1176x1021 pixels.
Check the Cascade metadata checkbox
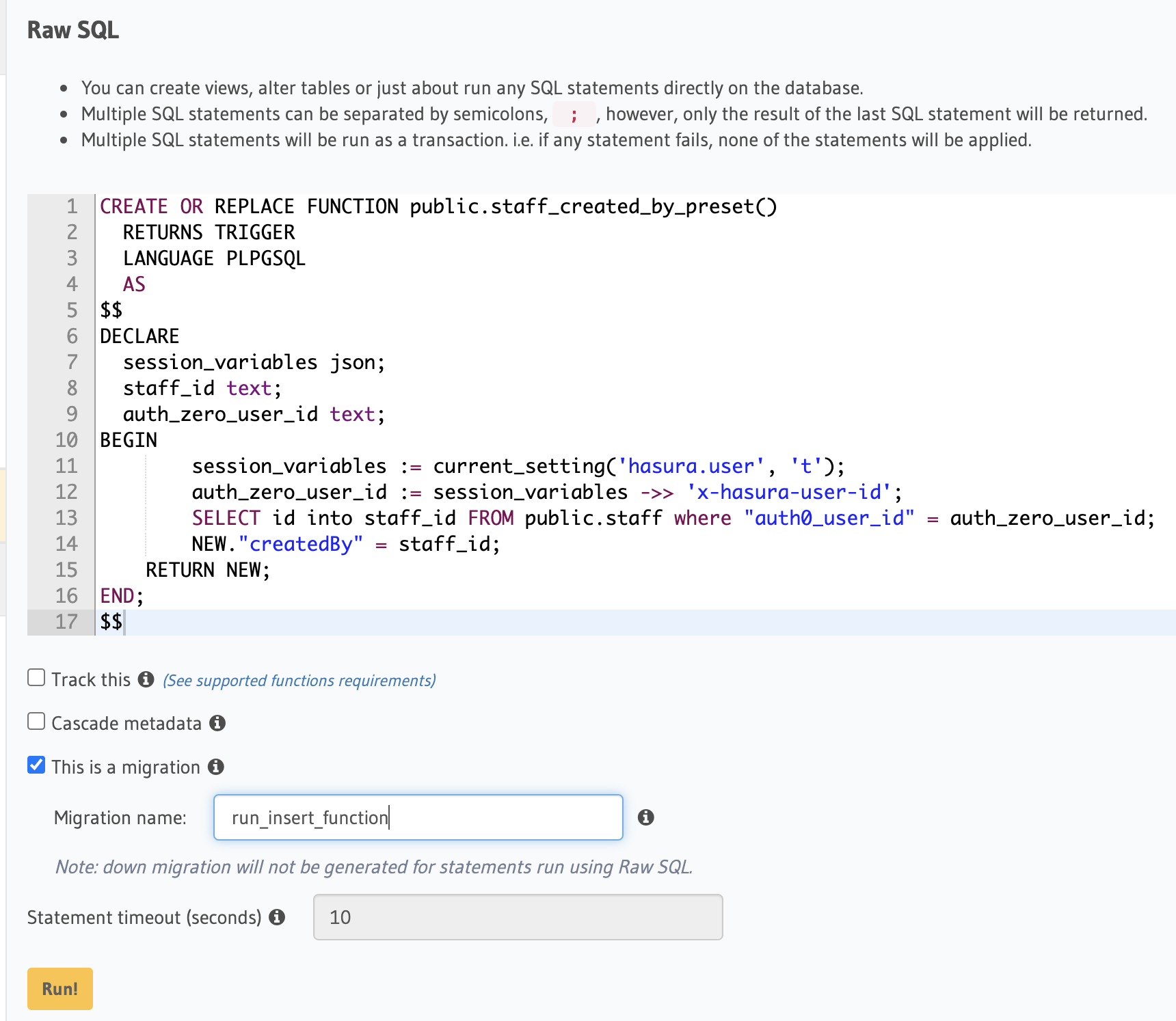36,722
